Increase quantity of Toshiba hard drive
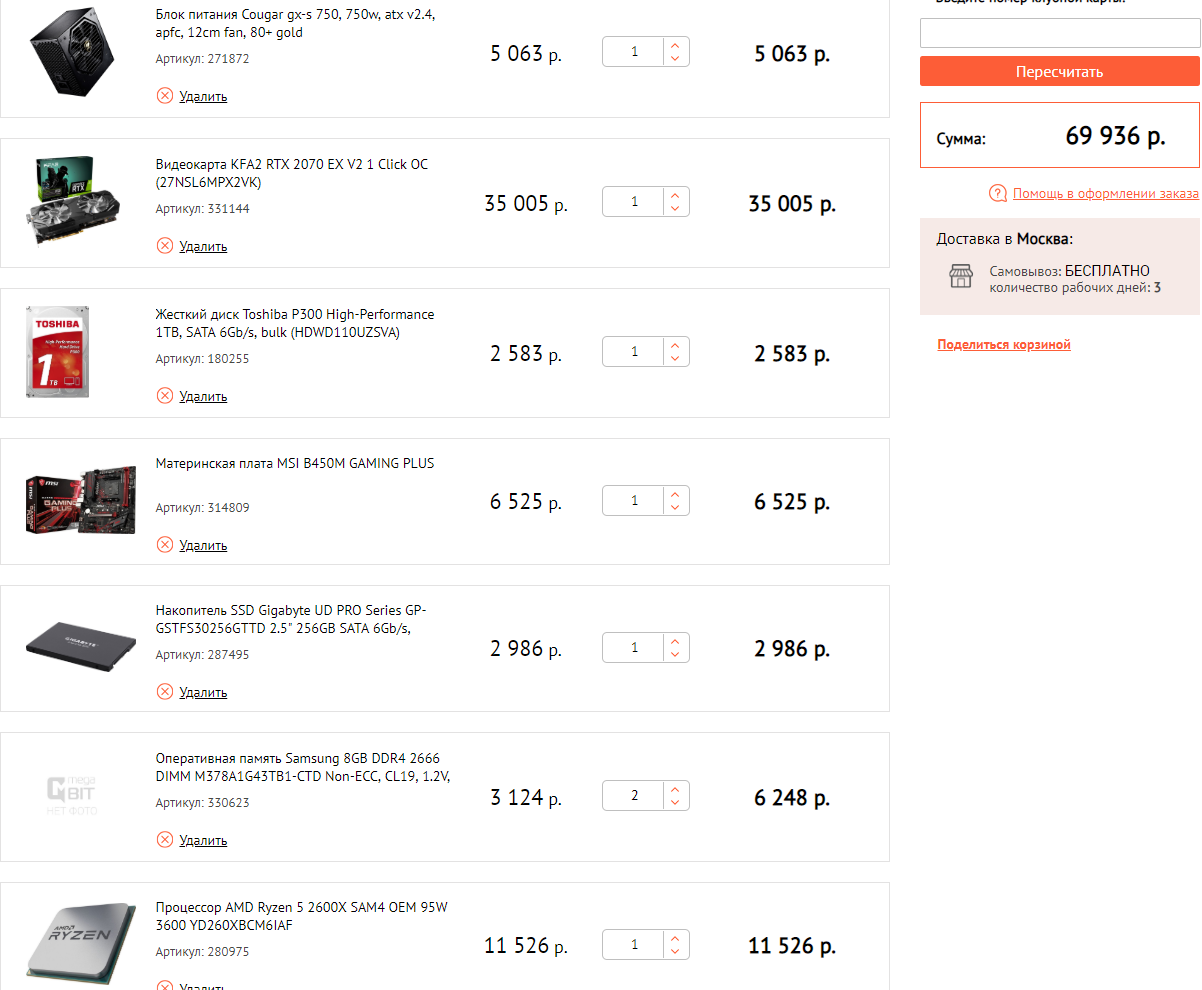This screenshot has width=1202, height=990. pos(675,346)
